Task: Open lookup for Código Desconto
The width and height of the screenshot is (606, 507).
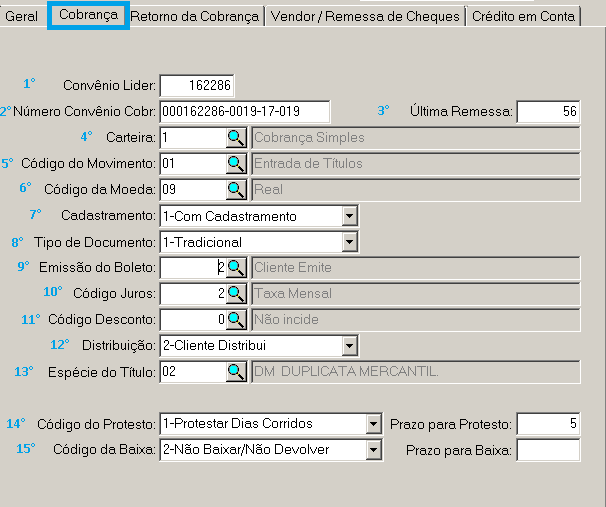Action: pyautogui.click(x=235, y=319)
